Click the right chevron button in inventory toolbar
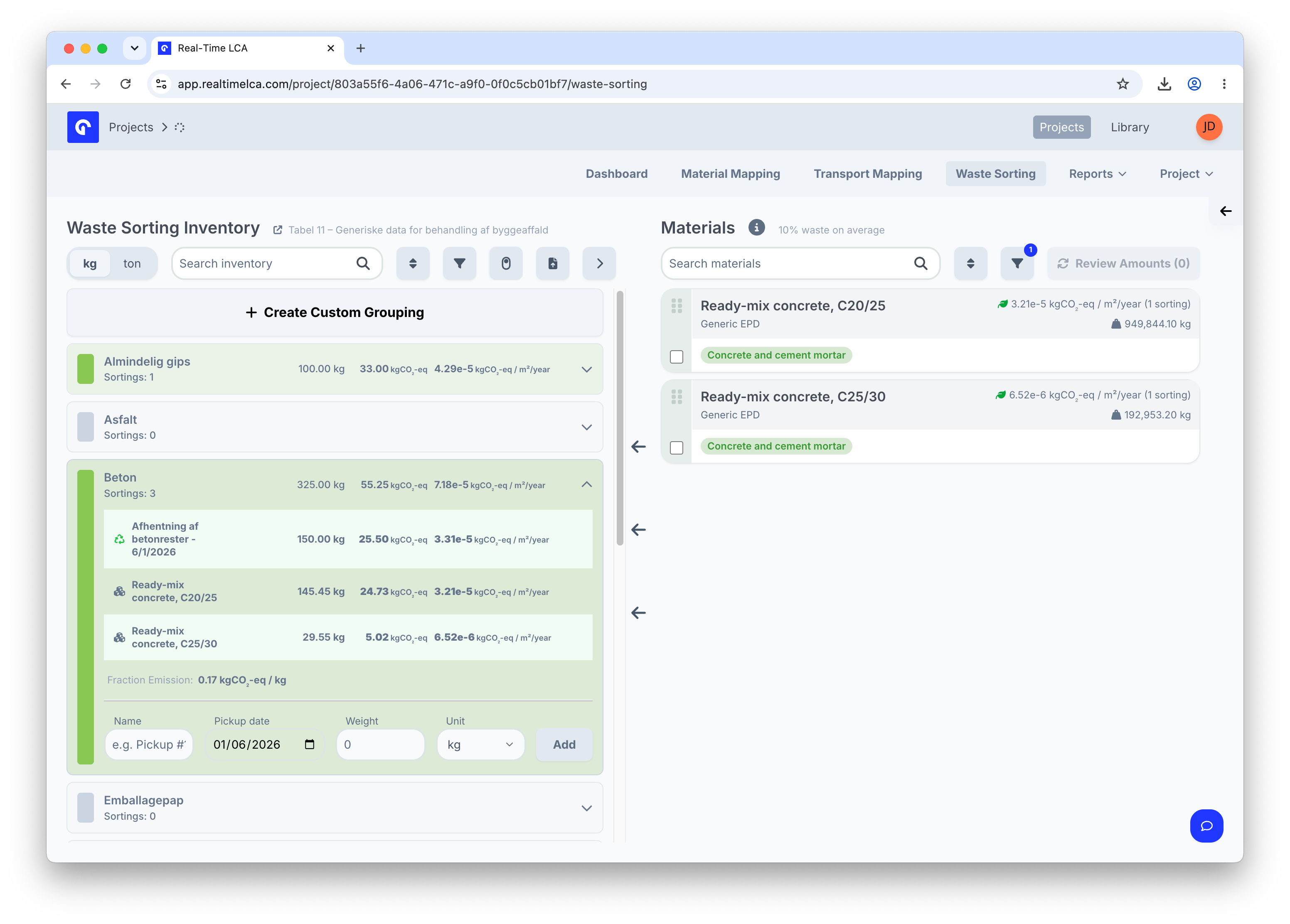This screenshot has width=1290, height=924. pos(599,263)
